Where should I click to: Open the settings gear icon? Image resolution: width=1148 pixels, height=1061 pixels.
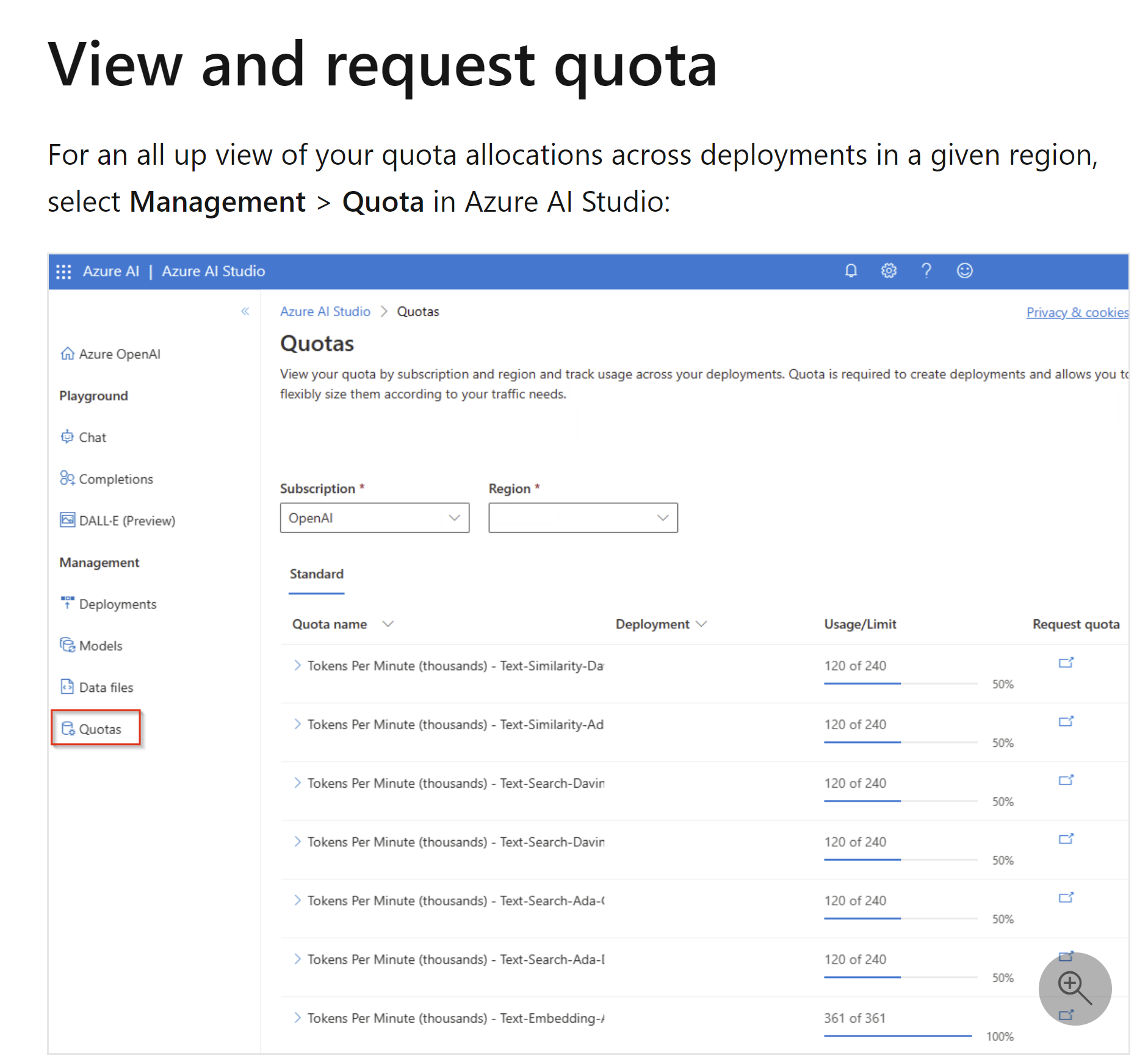[x=889, y=271]
